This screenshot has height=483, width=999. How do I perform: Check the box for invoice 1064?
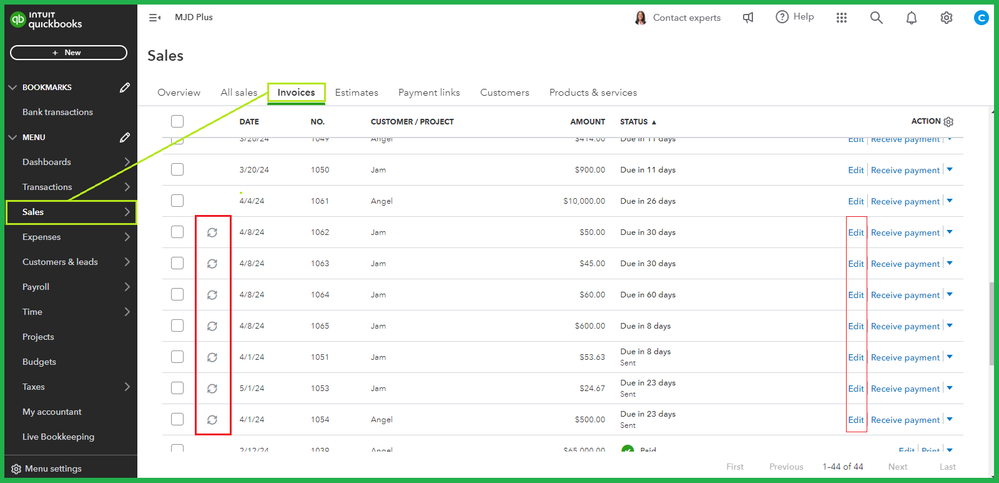[x=177, y=294]
